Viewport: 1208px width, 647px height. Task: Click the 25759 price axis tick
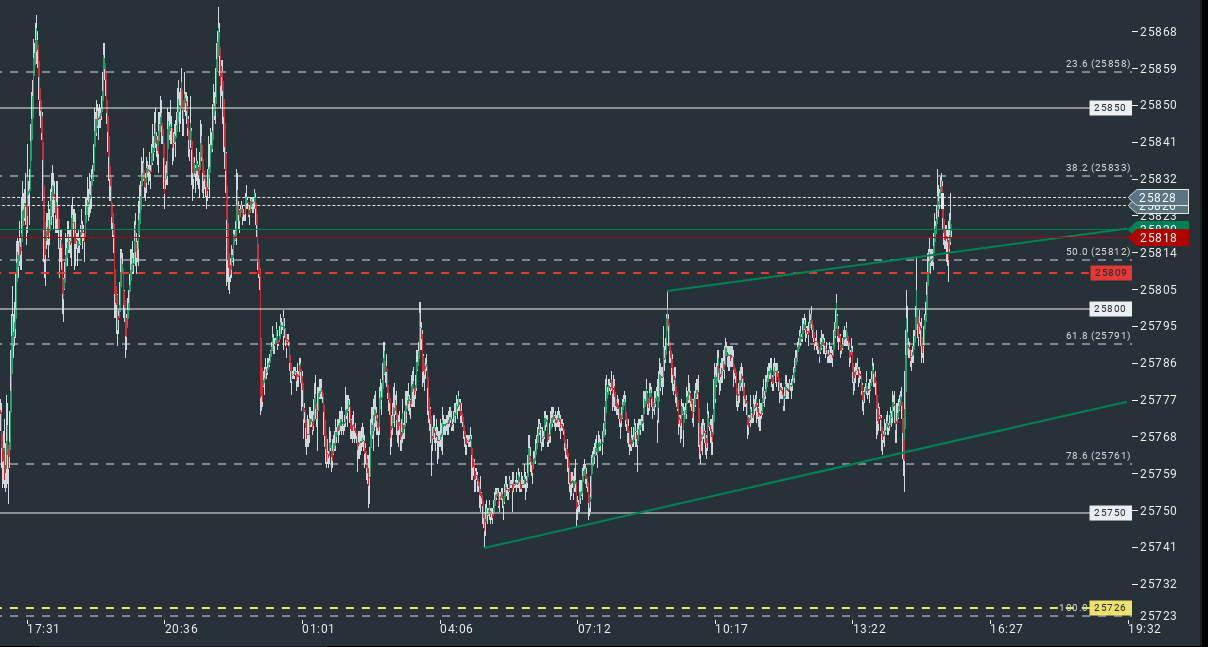click(1158, 474)
